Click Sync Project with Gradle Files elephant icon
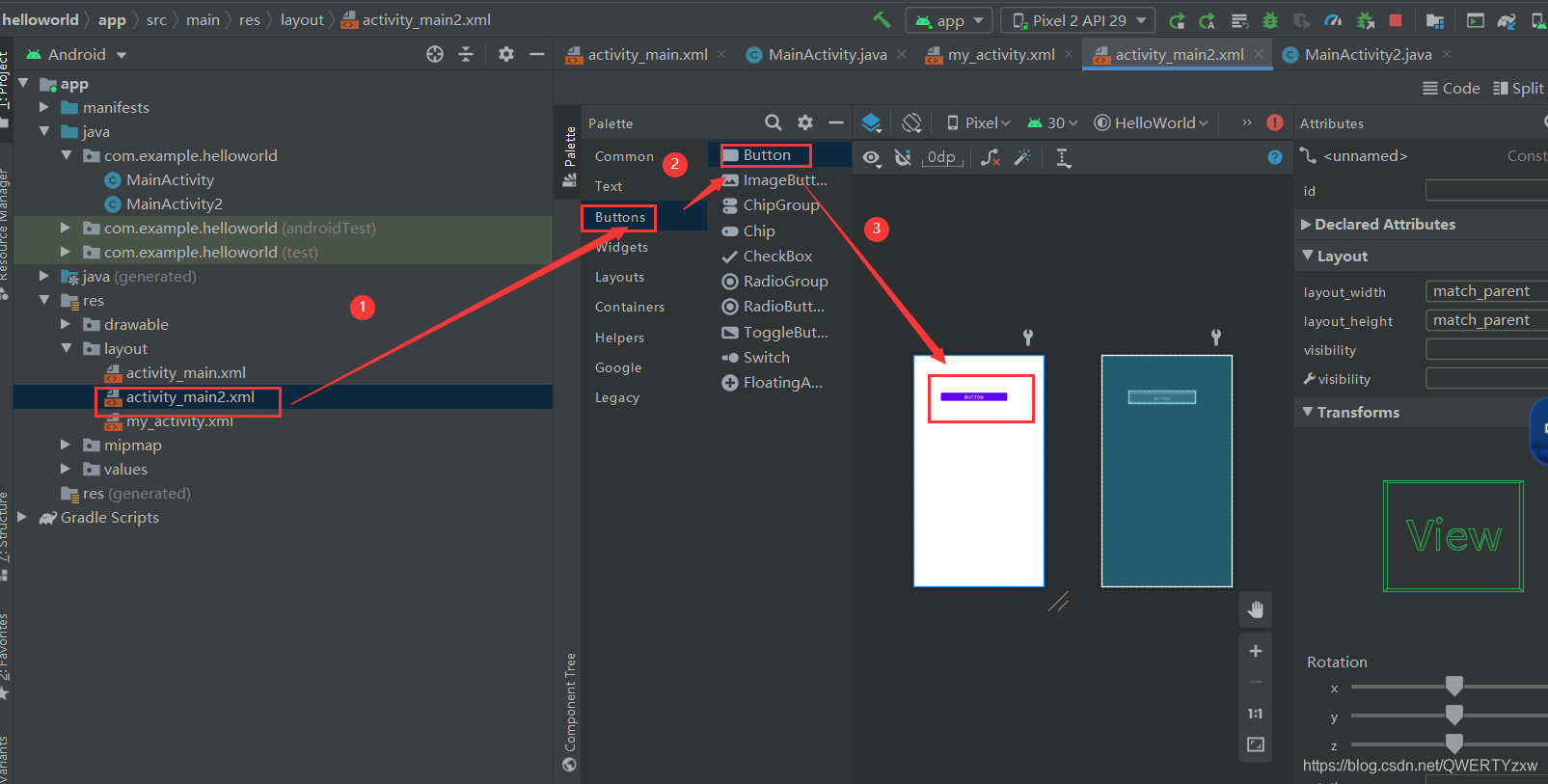Image resolution: width=1548 pixels, height=784 pixels. point(1507,20)
